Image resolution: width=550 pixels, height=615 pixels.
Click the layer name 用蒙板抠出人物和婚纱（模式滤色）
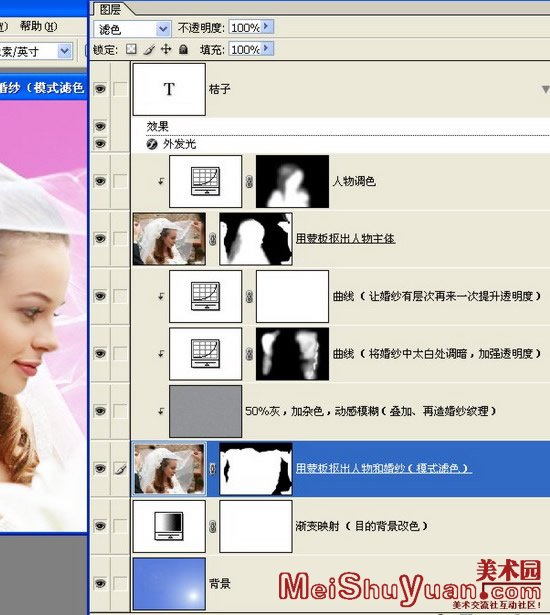point(383,469)
